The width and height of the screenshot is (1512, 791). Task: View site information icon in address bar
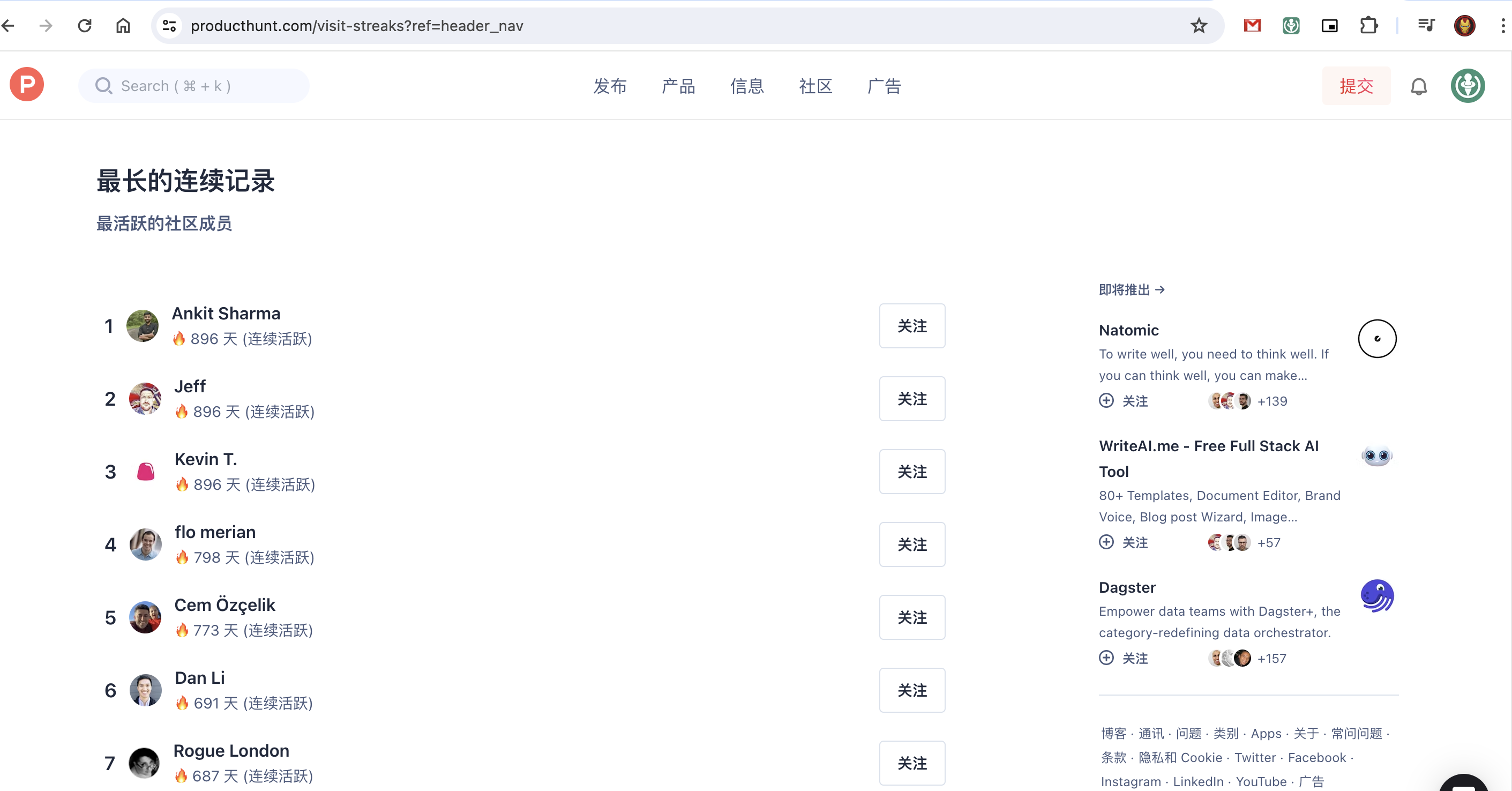170,25
